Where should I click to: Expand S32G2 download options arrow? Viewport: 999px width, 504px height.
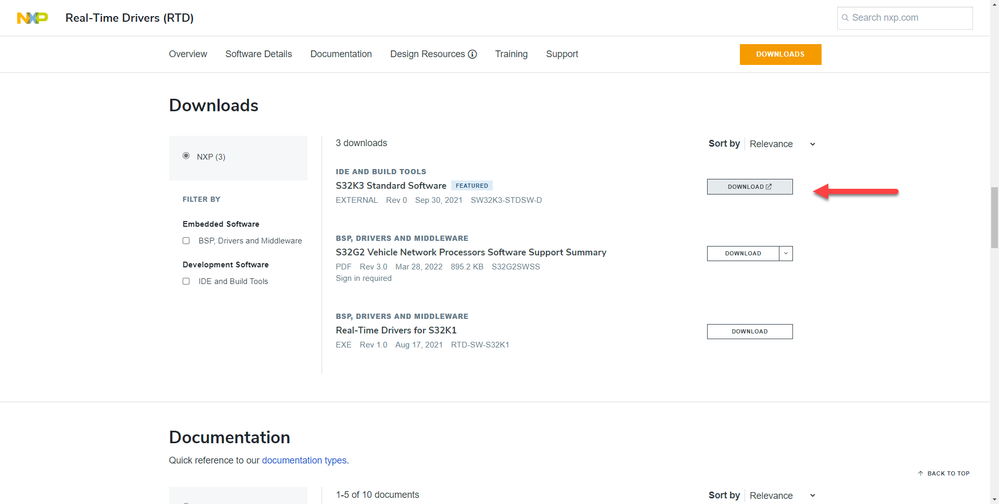786,253
